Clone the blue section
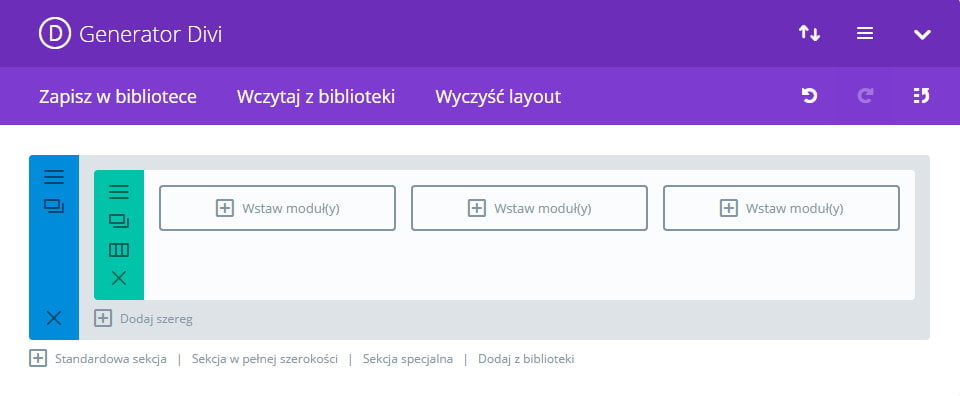 (54, 206)
